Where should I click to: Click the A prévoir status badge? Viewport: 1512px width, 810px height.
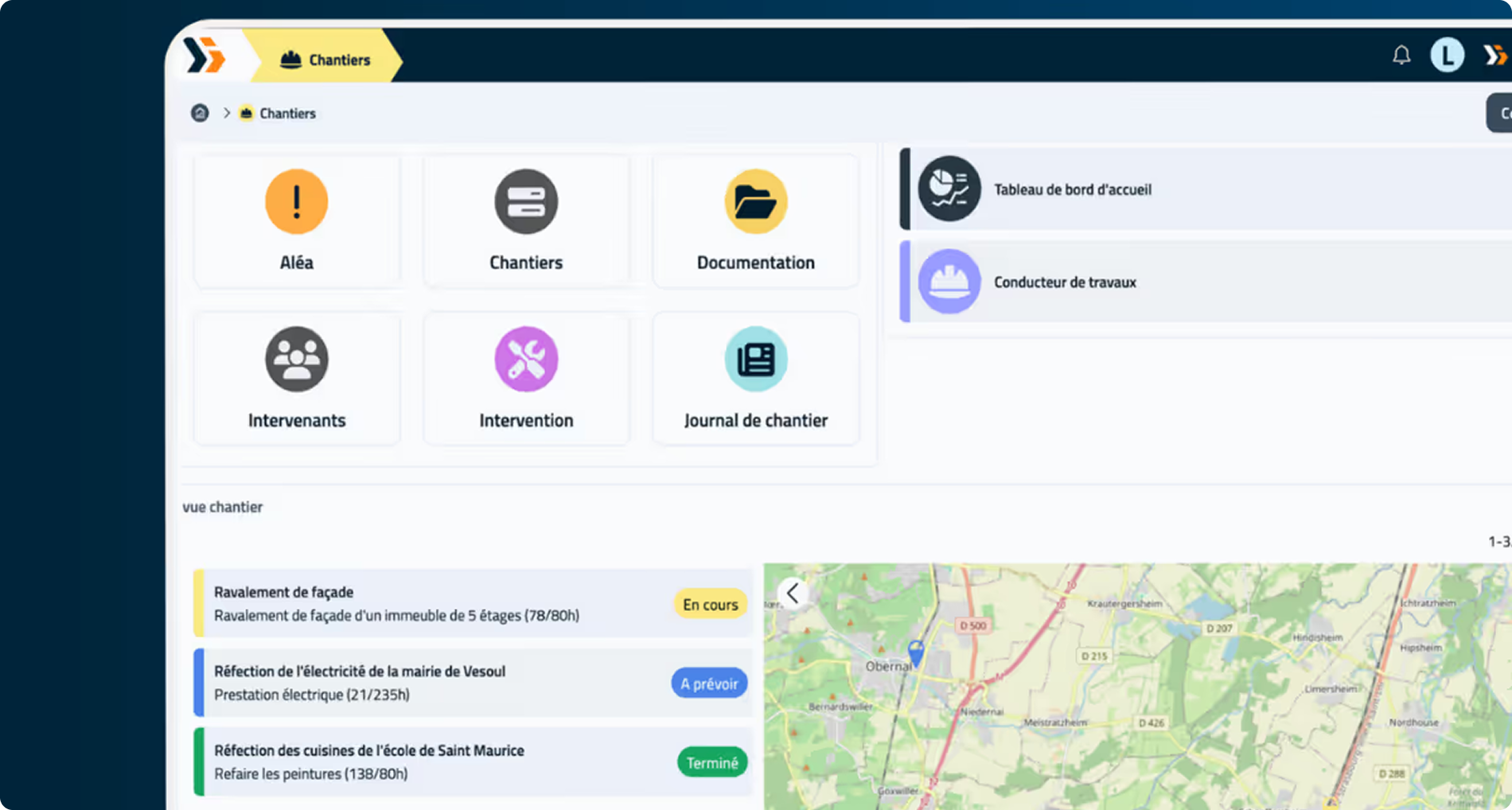tap(709, 683)
